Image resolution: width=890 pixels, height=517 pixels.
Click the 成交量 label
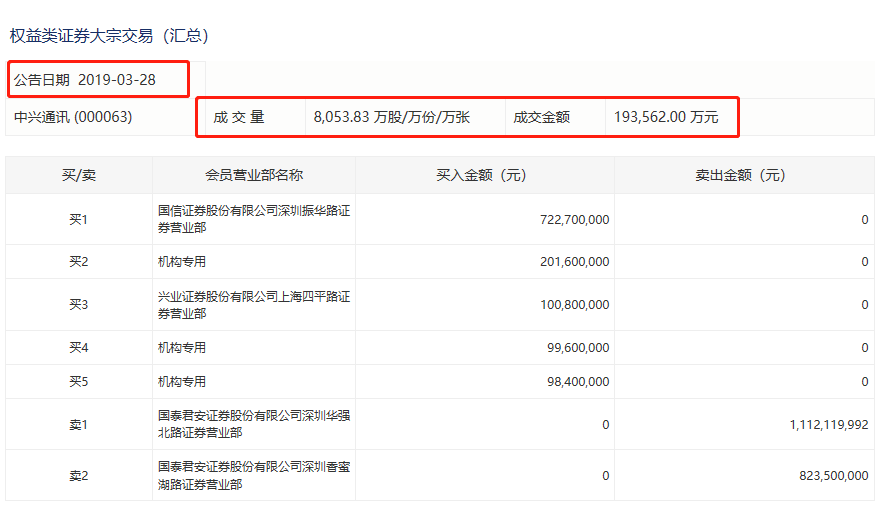click(238, 117)
